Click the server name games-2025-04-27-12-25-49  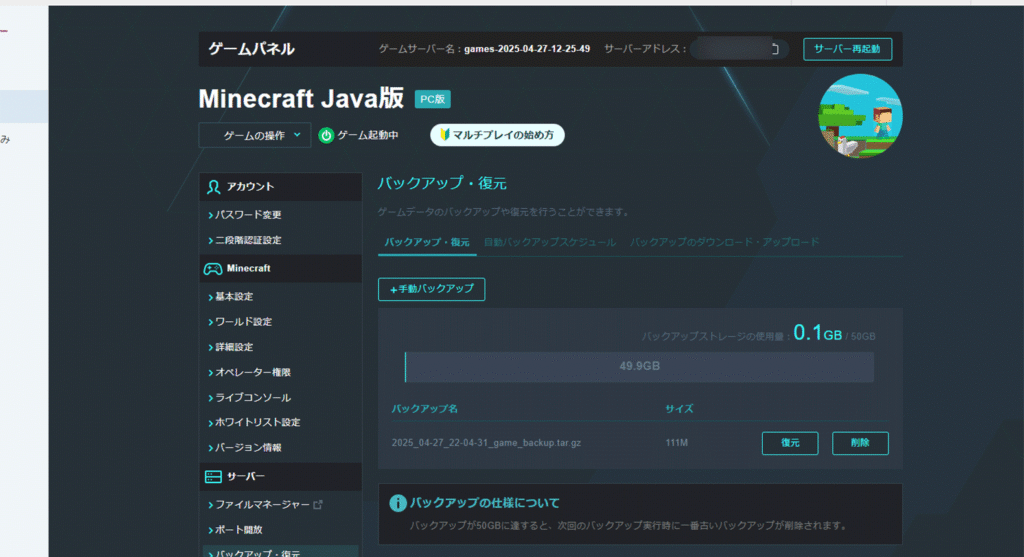click(527, 49)
